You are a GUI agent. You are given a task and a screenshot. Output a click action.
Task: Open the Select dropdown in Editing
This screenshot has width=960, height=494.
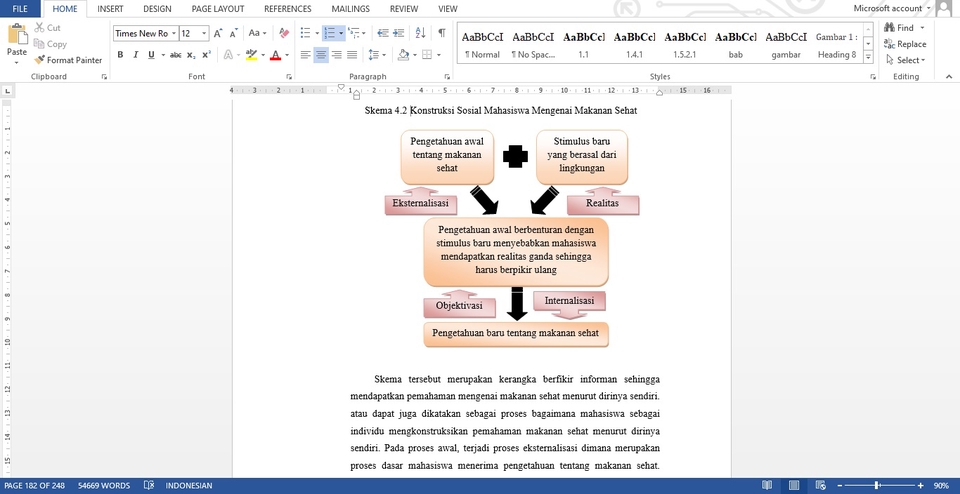pos(906,60)
